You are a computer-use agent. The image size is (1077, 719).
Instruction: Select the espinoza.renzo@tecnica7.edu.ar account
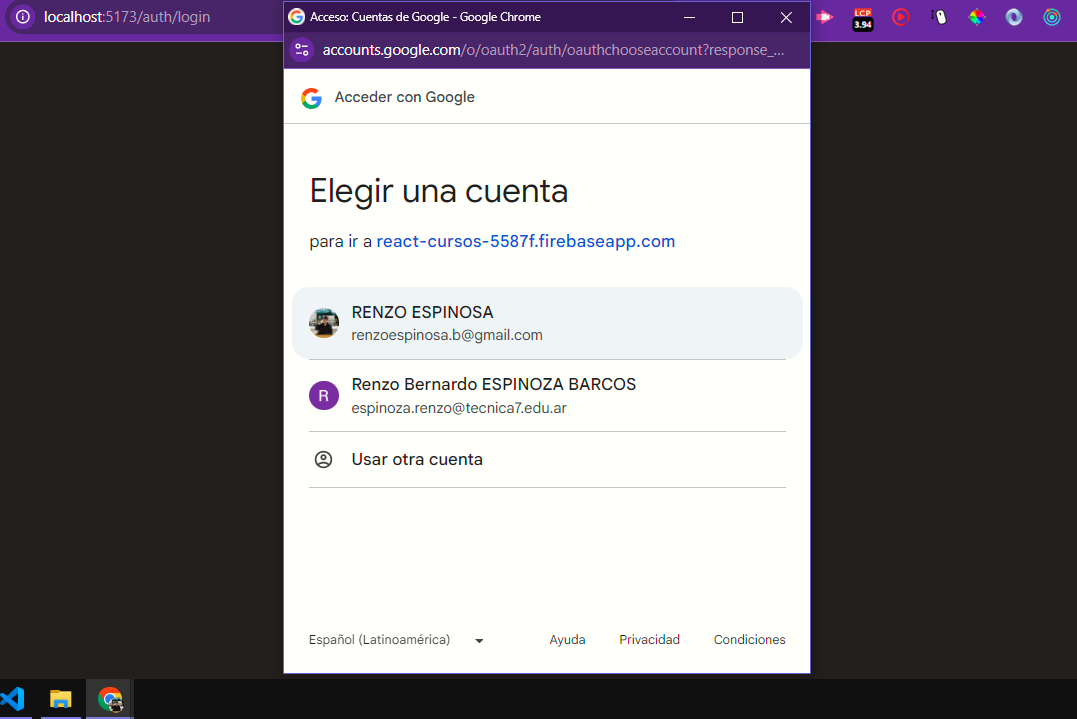point(547,396)
